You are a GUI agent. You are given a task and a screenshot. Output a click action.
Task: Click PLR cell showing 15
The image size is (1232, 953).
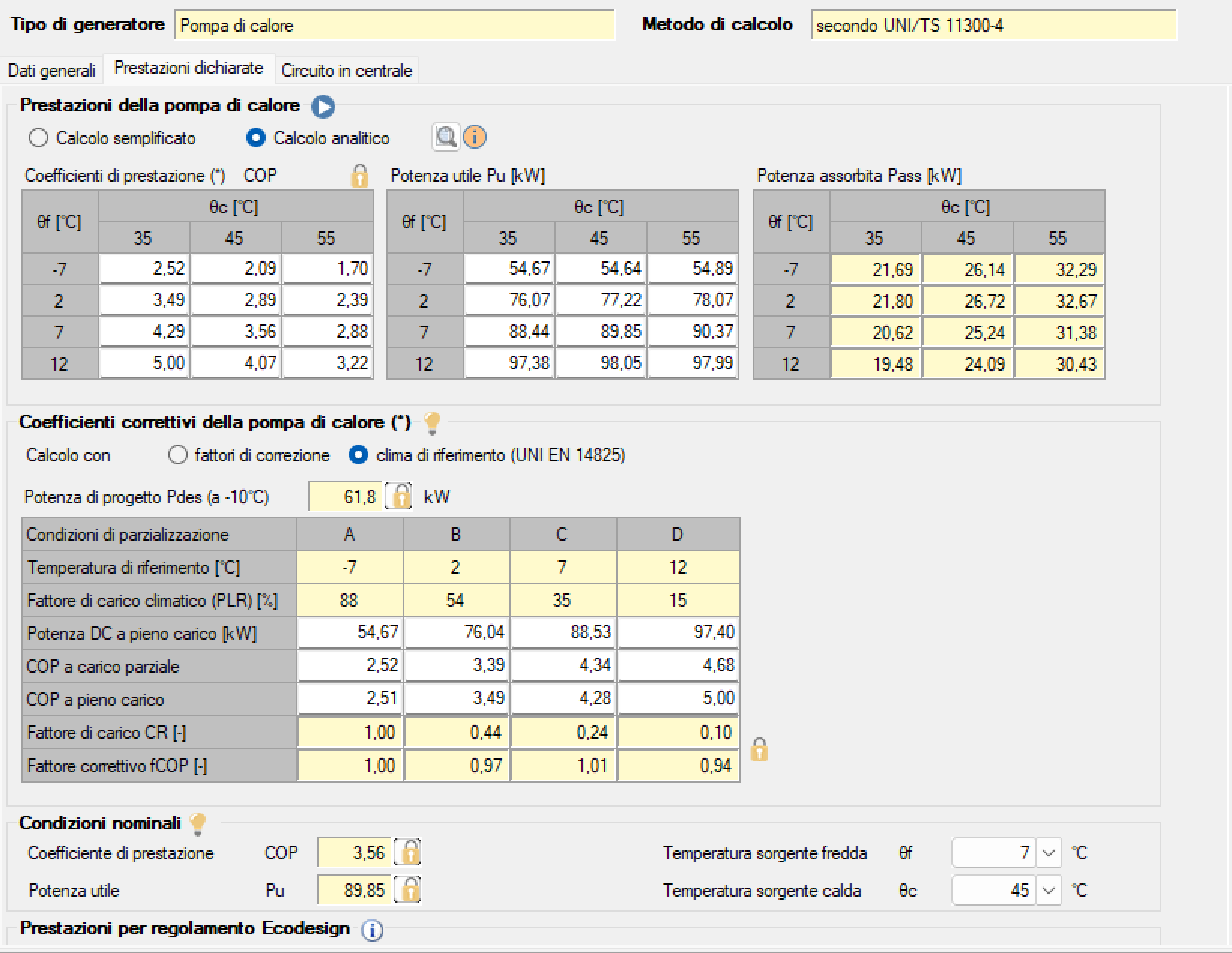point(678,600)
